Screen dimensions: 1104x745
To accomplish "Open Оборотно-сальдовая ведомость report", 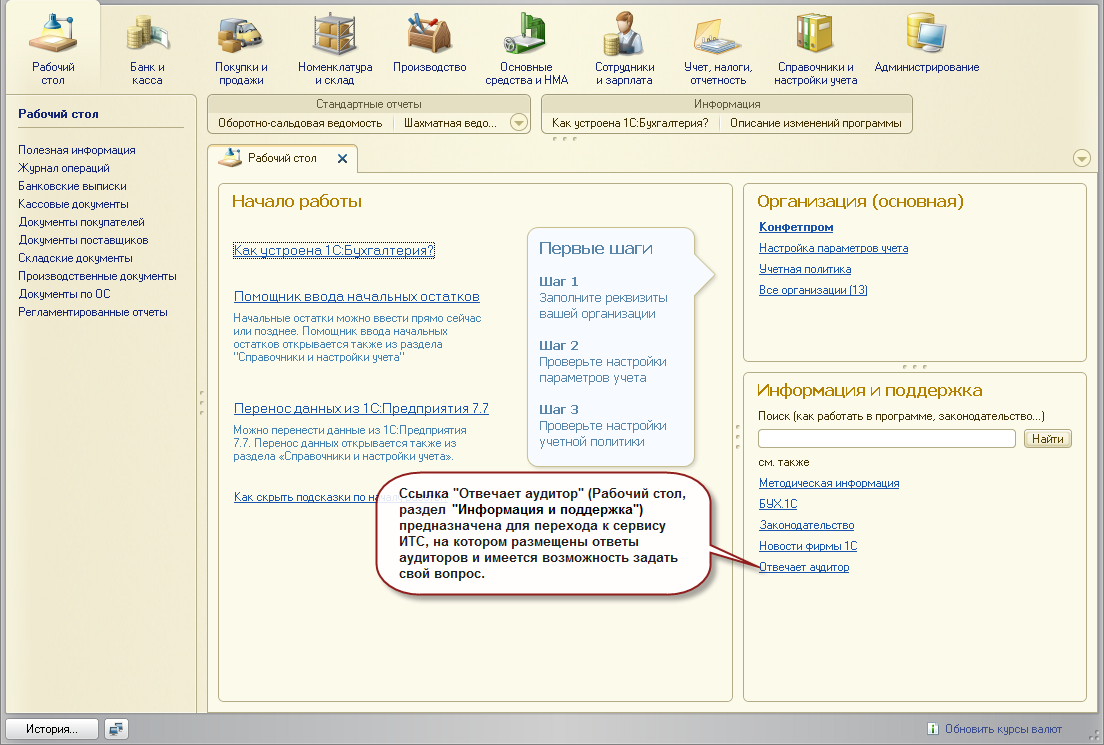I will coord(300,123).
